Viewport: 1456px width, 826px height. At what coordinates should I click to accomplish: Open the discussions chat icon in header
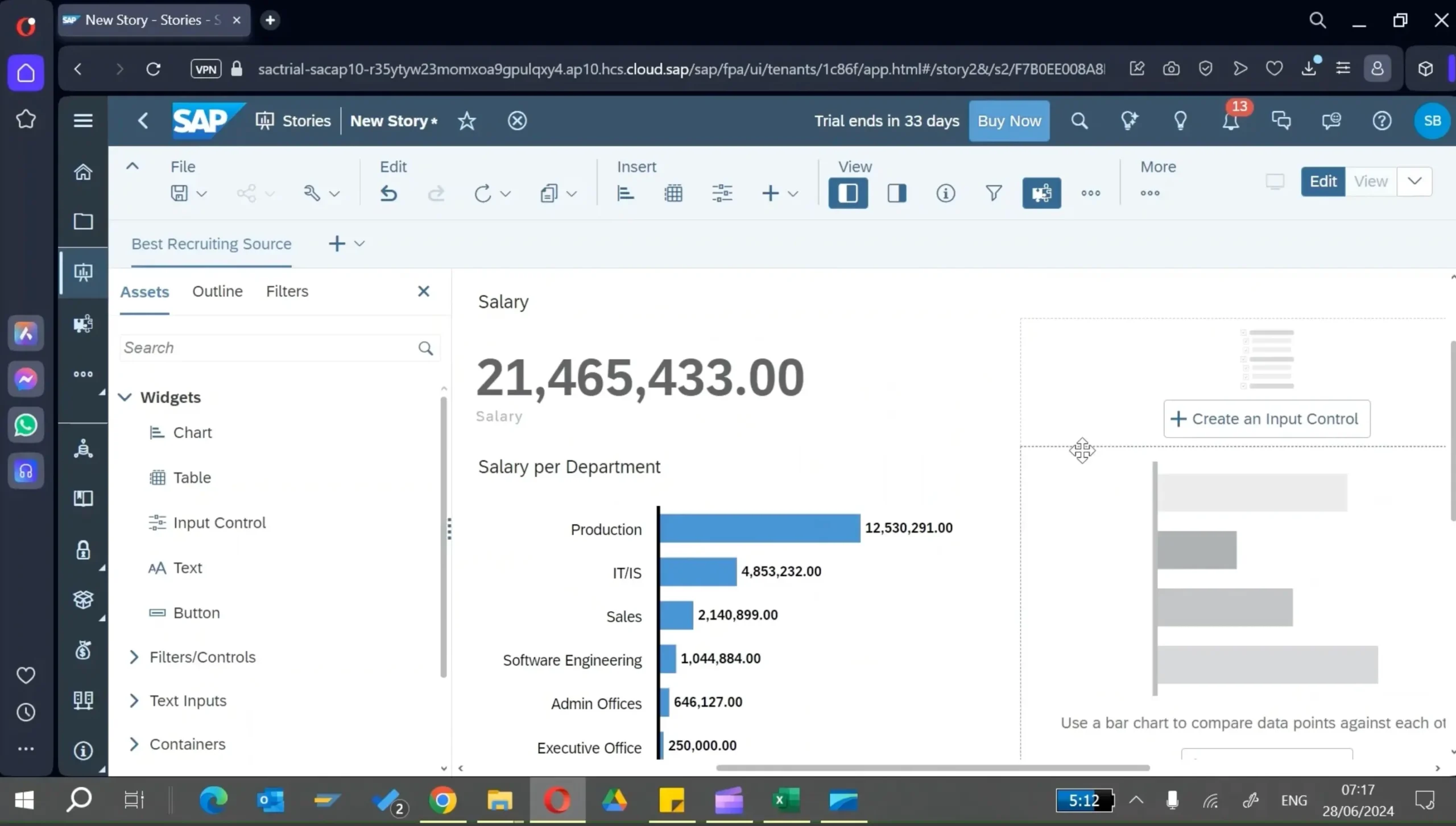pos(1281,121)
